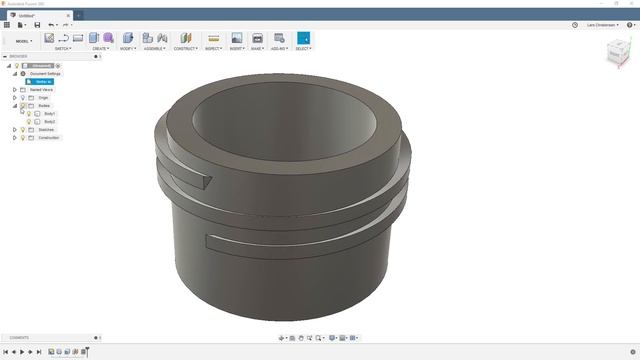Collapse the Document Settings node
This screenshot has height=360, width=640.
coord(15,74)
